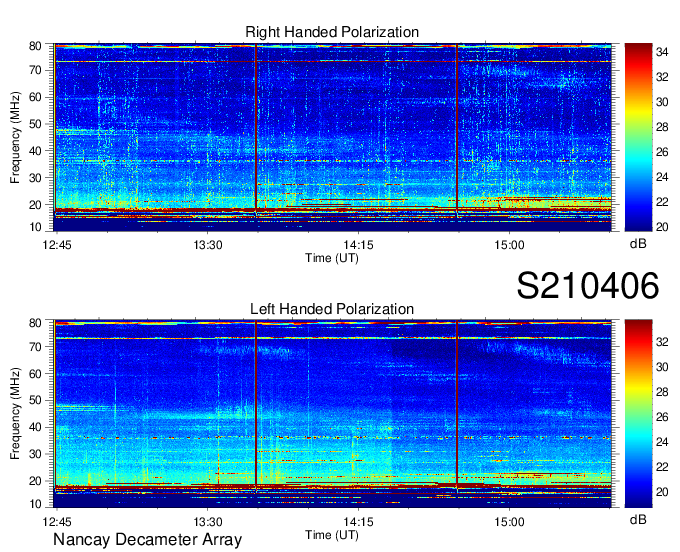Click the 10 MHz tick label on top plot
Viewport: 680px width, 552px height.
pyautogui.click(x=35, y=227)
